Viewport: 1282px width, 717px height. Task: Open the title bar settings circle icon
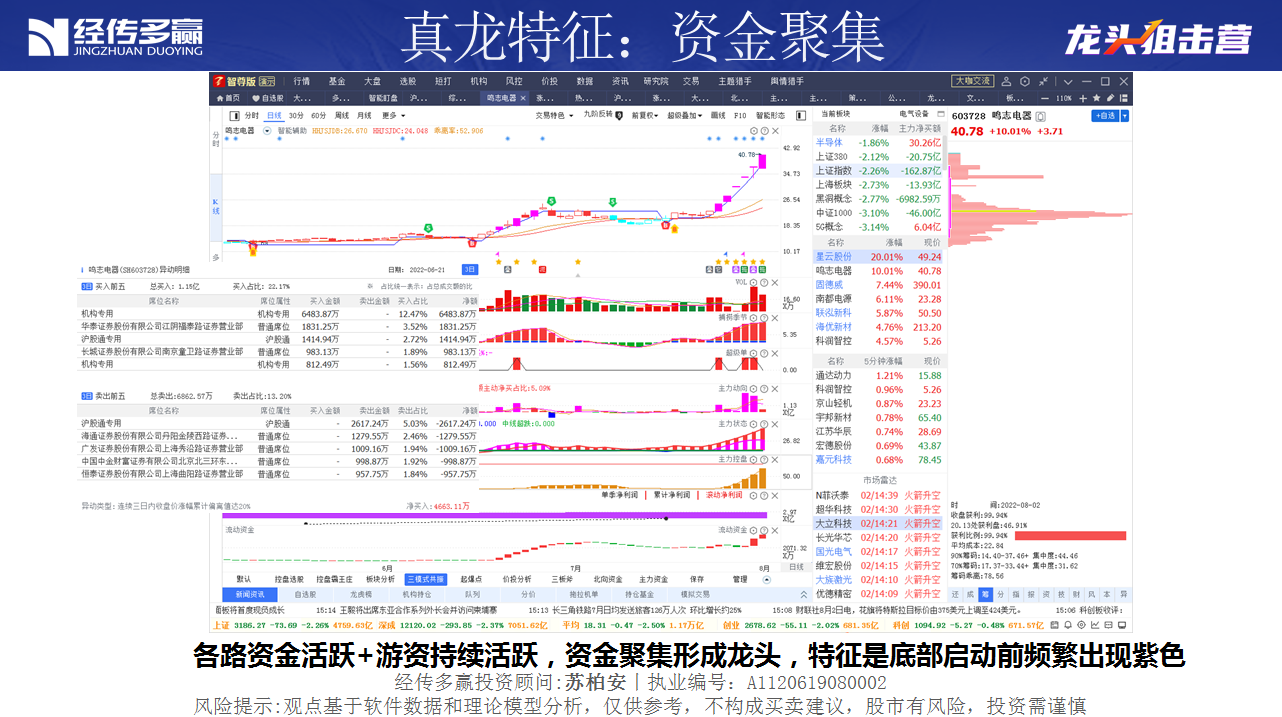[1024, 81]
